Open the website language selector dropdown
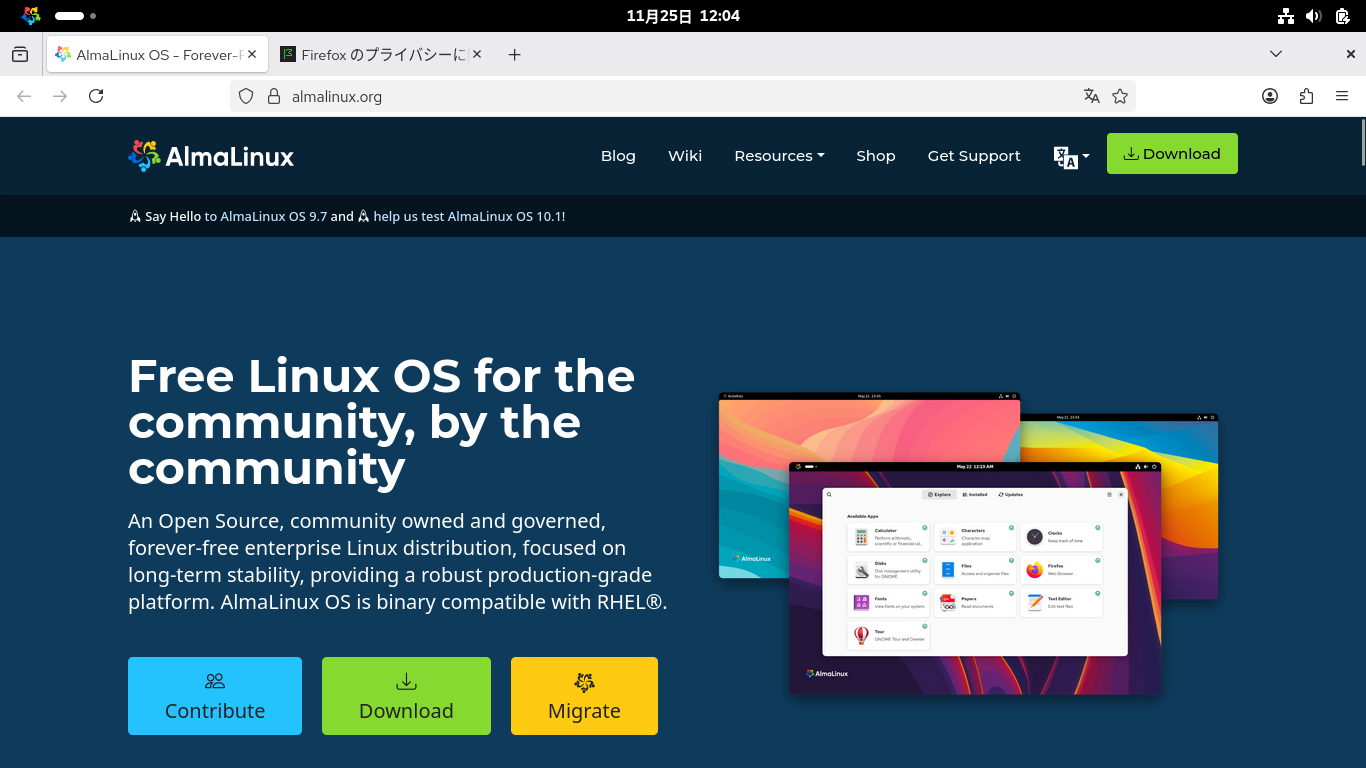Screen dimensions: 1366x768 pyautogui.click(x=1071, y=157)
